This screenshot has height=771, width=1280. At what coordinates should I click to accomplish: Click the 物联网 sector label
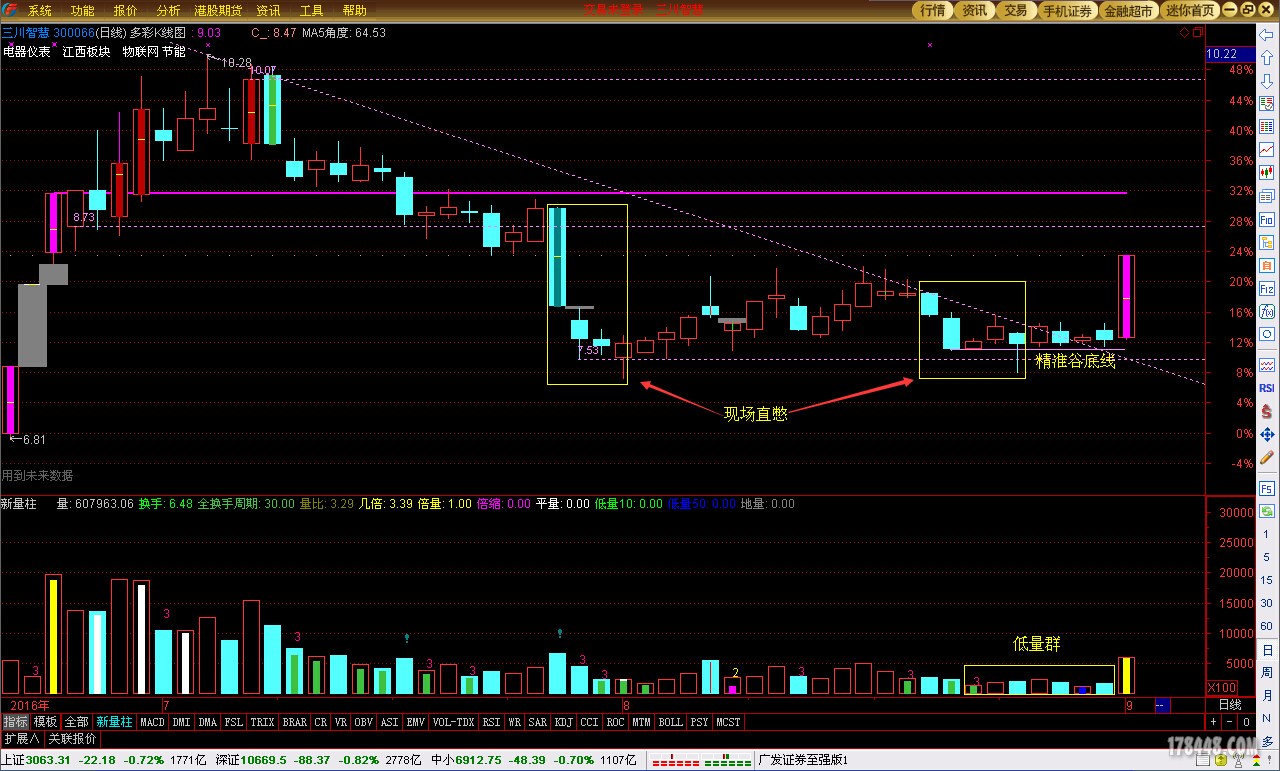140,51
